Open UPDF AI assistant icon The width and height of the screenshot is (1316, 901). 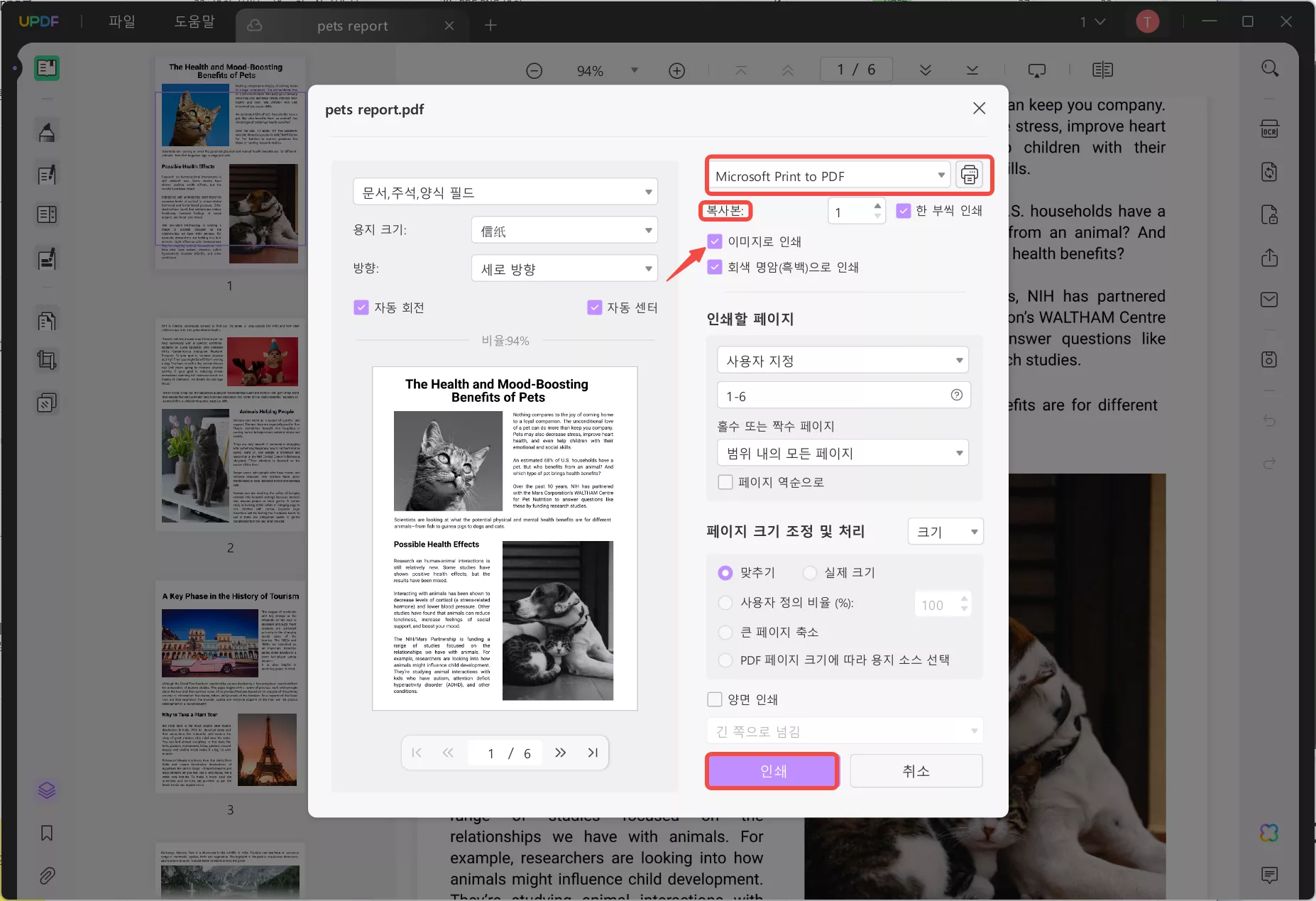click(x=1269, y=833)
